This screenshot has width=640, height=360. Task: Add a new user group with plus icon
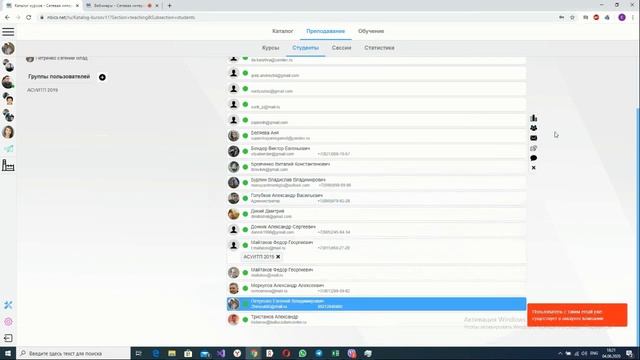coord(102,77)
